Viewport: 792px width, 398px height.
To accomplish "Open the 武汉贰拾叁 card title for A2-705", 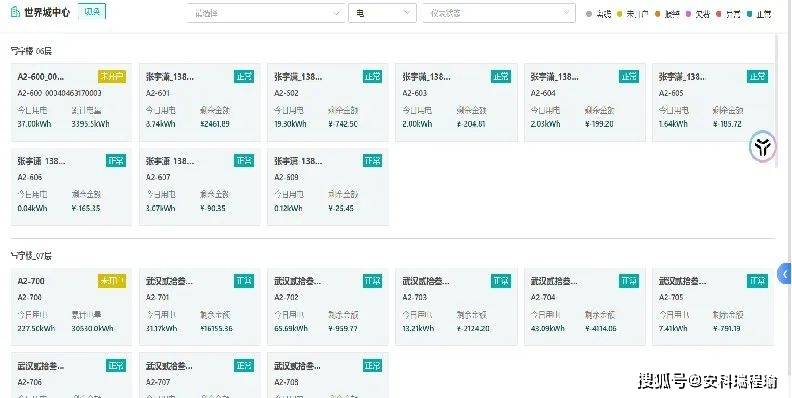I will pyautogui.click(x=682, y=281).
